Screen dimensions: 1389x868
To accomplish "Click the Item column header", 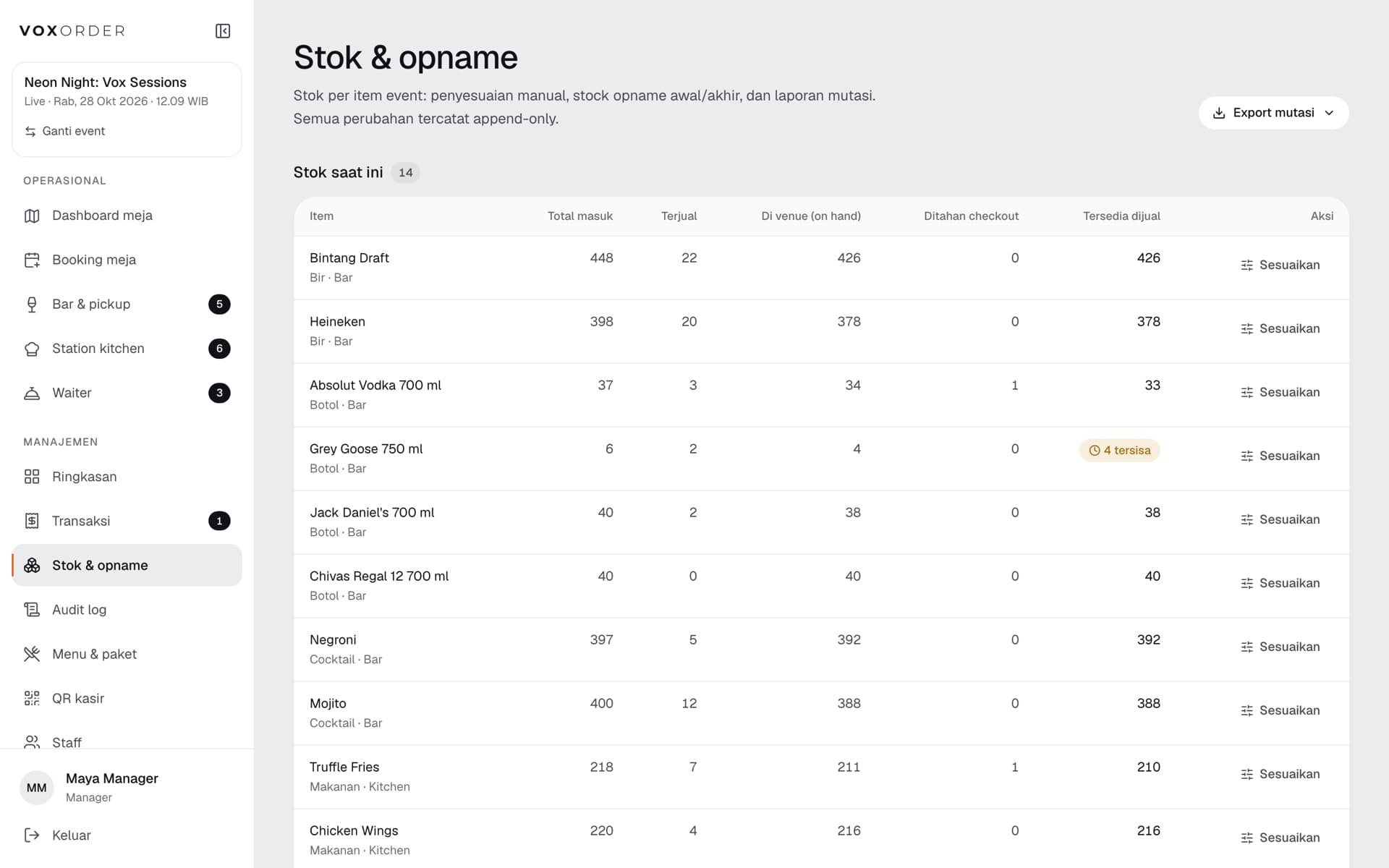I will click(321, 216).
